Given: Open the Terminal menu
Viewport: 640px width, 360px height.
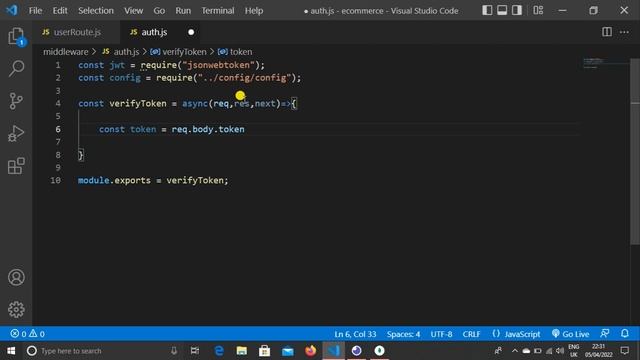Looking at the screenshot, I should click(x=218, y=11).
